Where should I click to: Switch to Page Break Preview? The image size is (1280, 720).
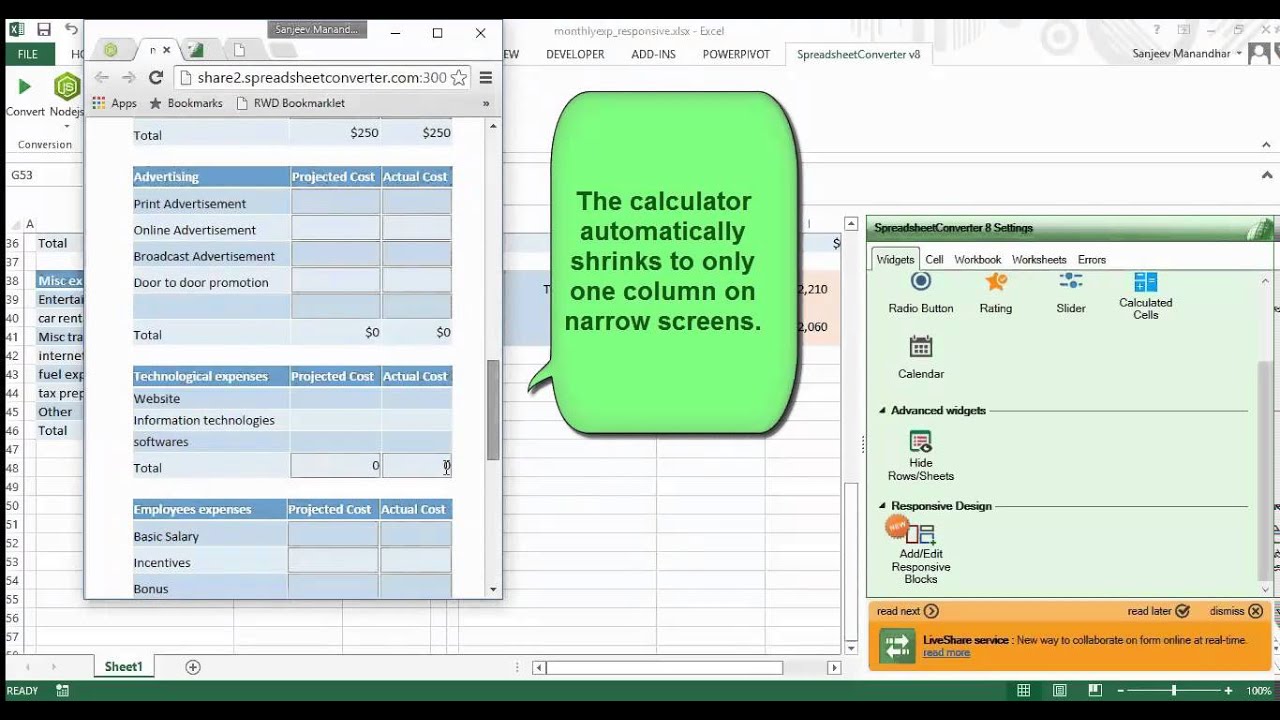(x=1095, y=690)
